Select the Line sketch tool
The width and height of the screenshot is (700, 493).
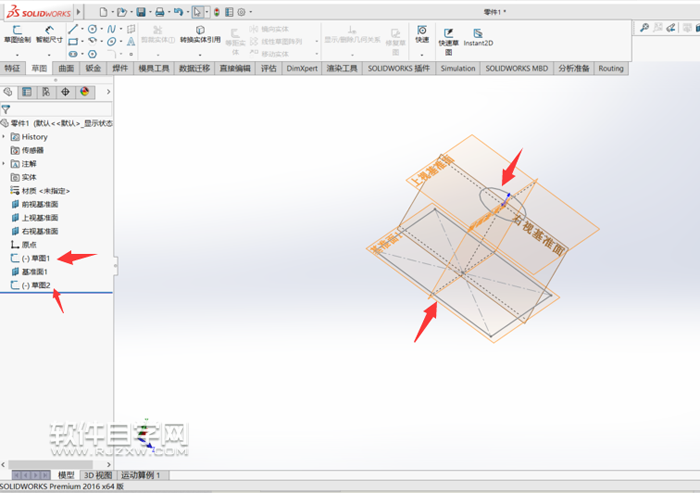click(x=73, y=29)
